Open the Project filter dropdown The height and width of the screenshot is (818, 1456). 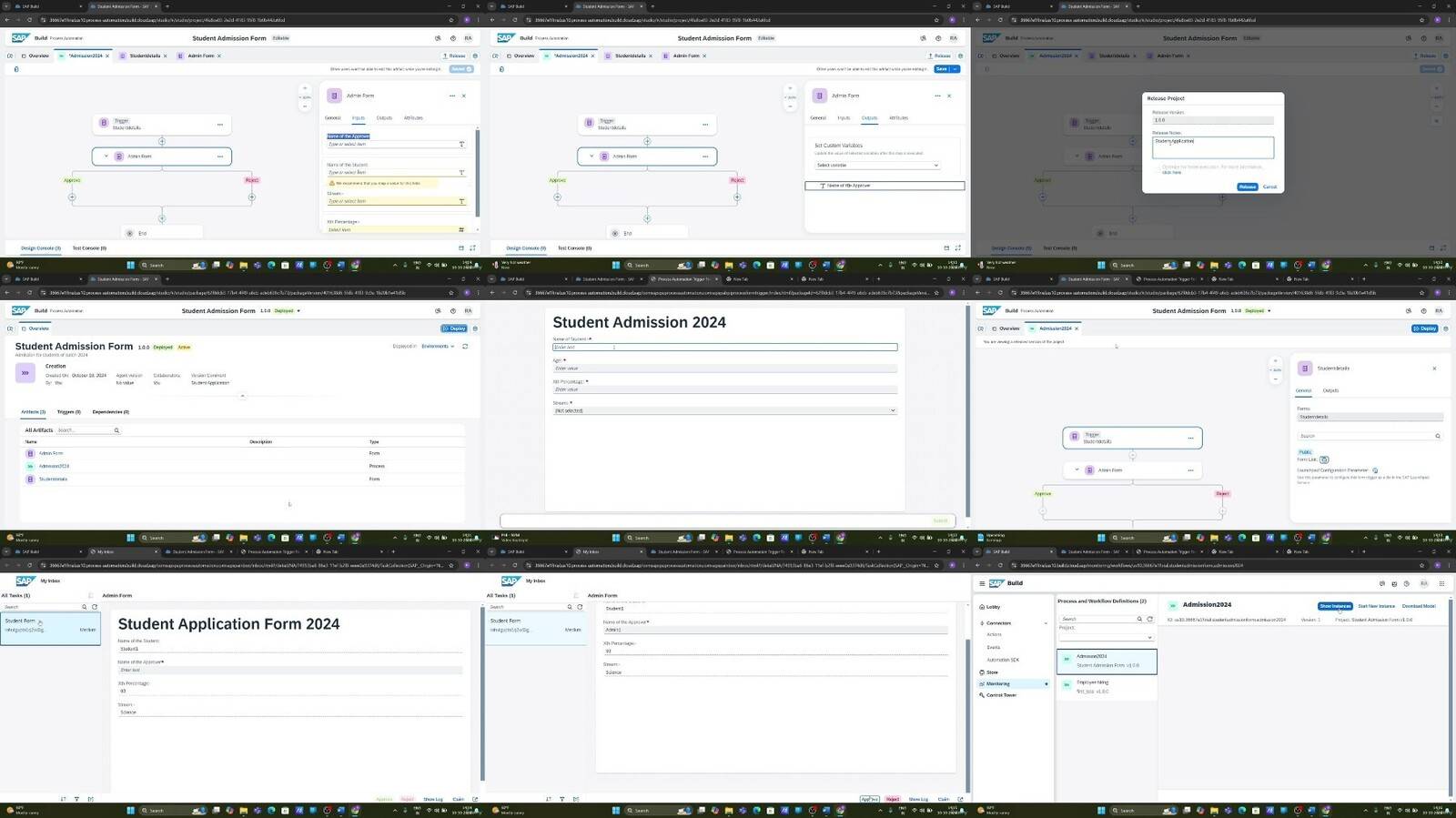[x=1105, y=637]
